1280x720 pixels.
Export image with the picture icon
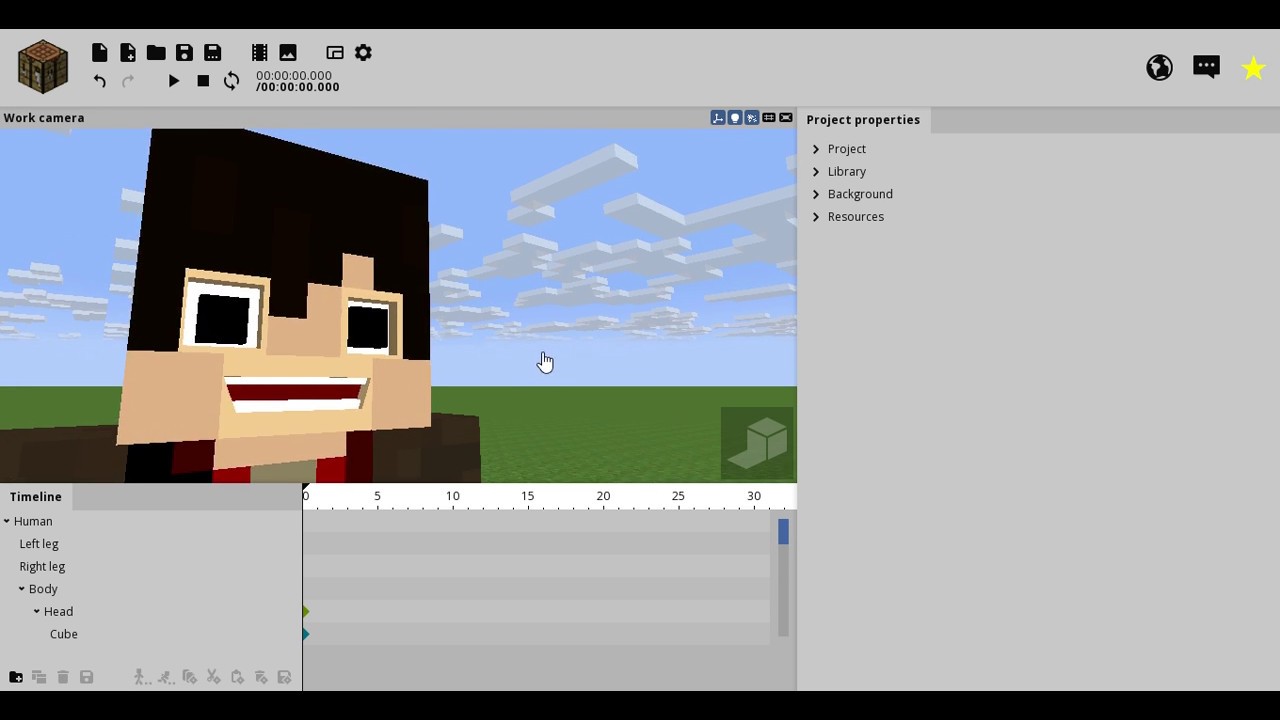288,53
